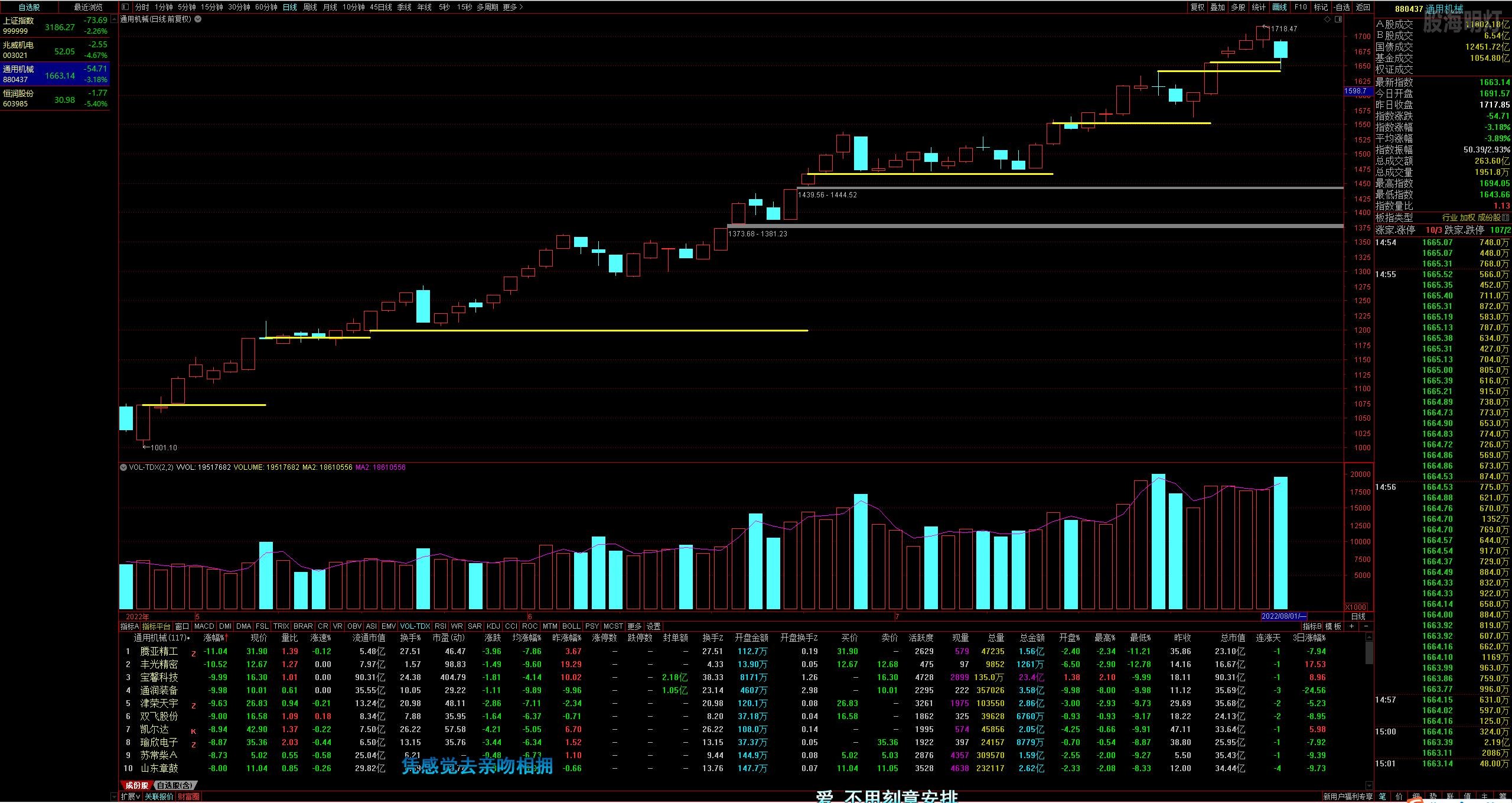Click the 多股 multi-stock button
Image resolution: width=1512 pixels, height=803 pixels.
click(1238, 7)
